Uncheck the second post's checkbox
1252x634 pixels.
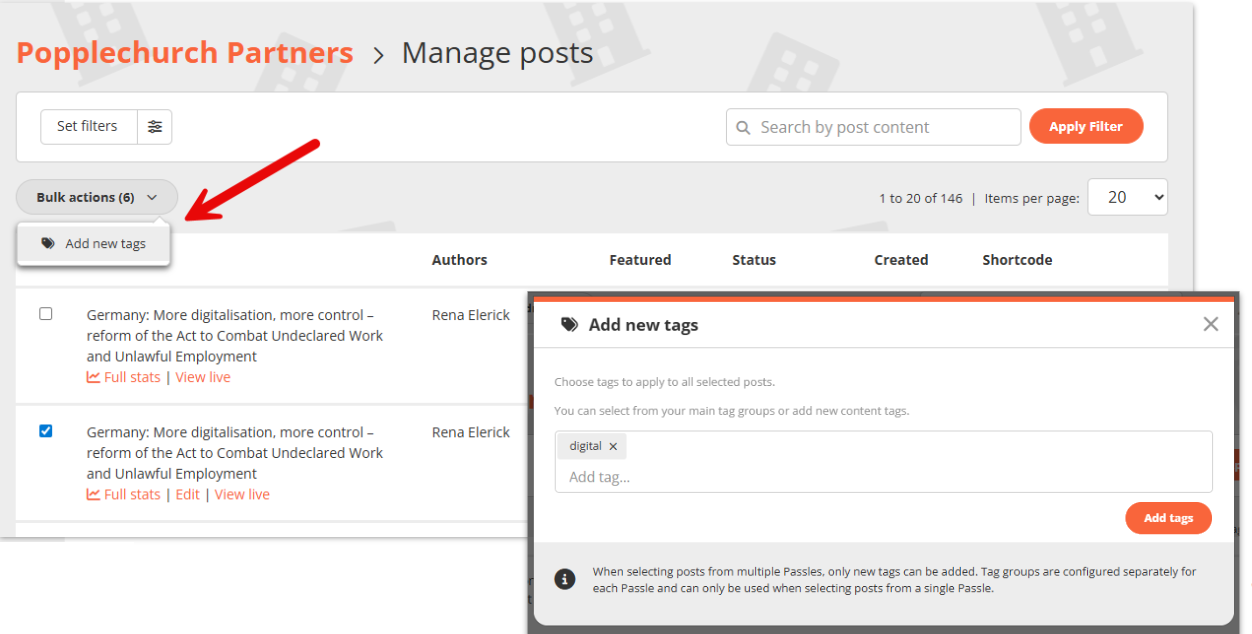(x=46, y=431)
